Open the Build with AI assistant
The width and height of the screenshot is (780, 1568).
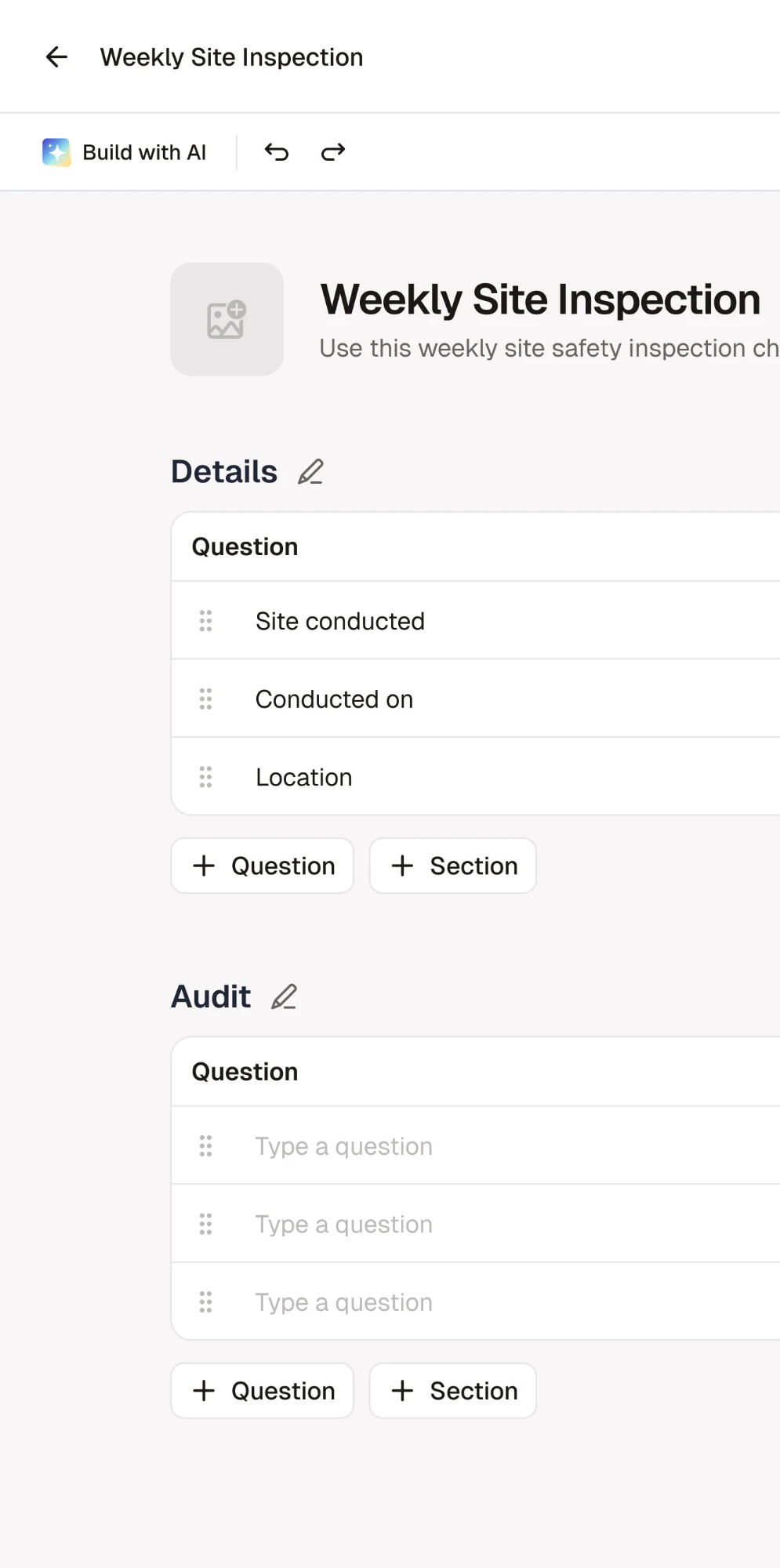click(x=125, y=152)
